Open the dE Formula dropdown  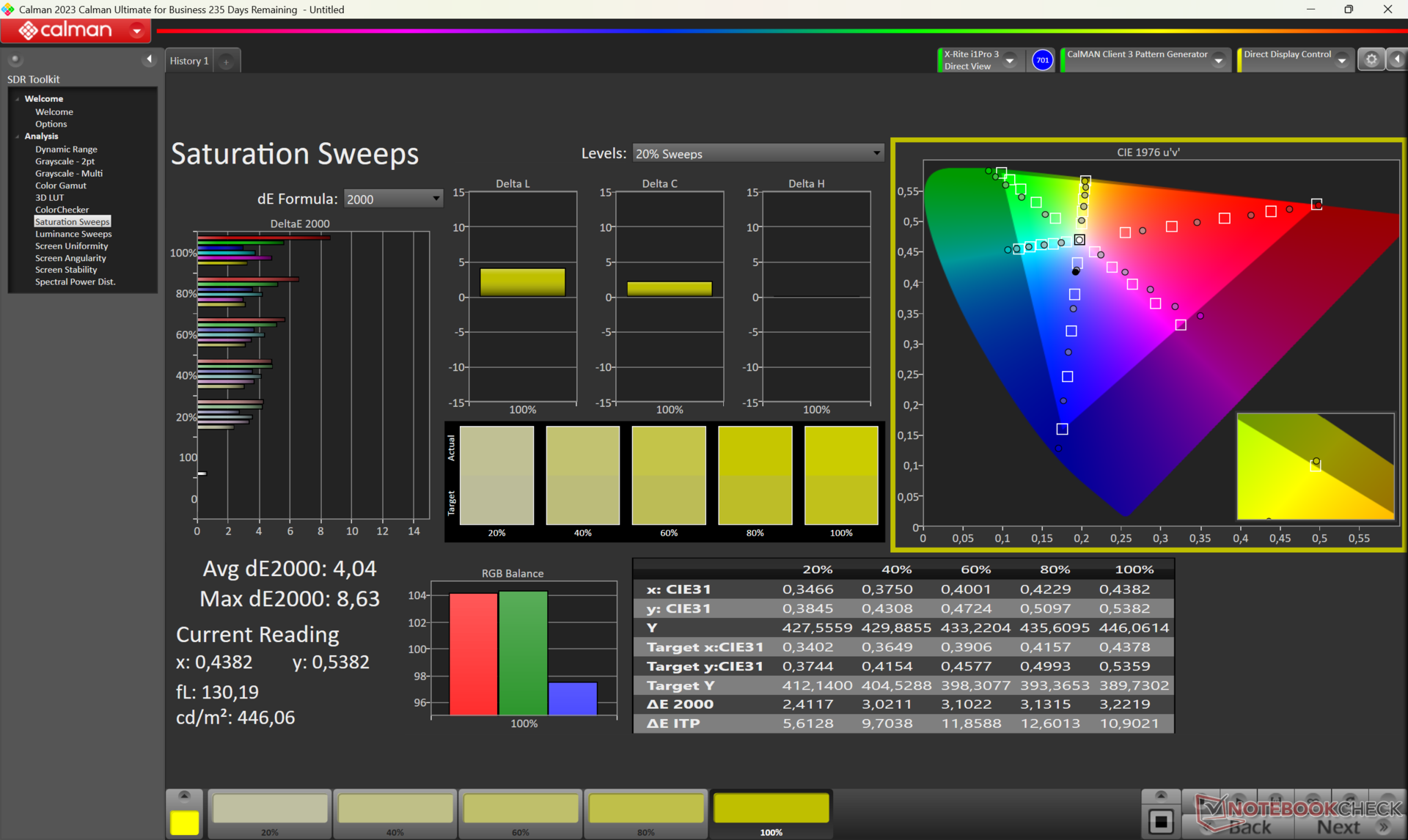click(393, 199)
